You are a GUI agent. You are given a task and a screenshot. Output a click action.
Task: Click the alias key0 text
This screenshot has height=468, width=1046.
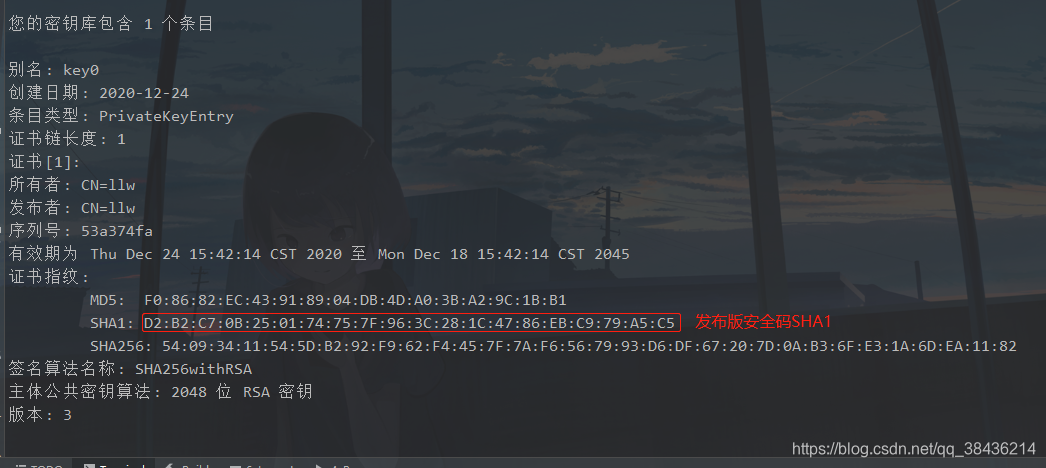[81, 70]
